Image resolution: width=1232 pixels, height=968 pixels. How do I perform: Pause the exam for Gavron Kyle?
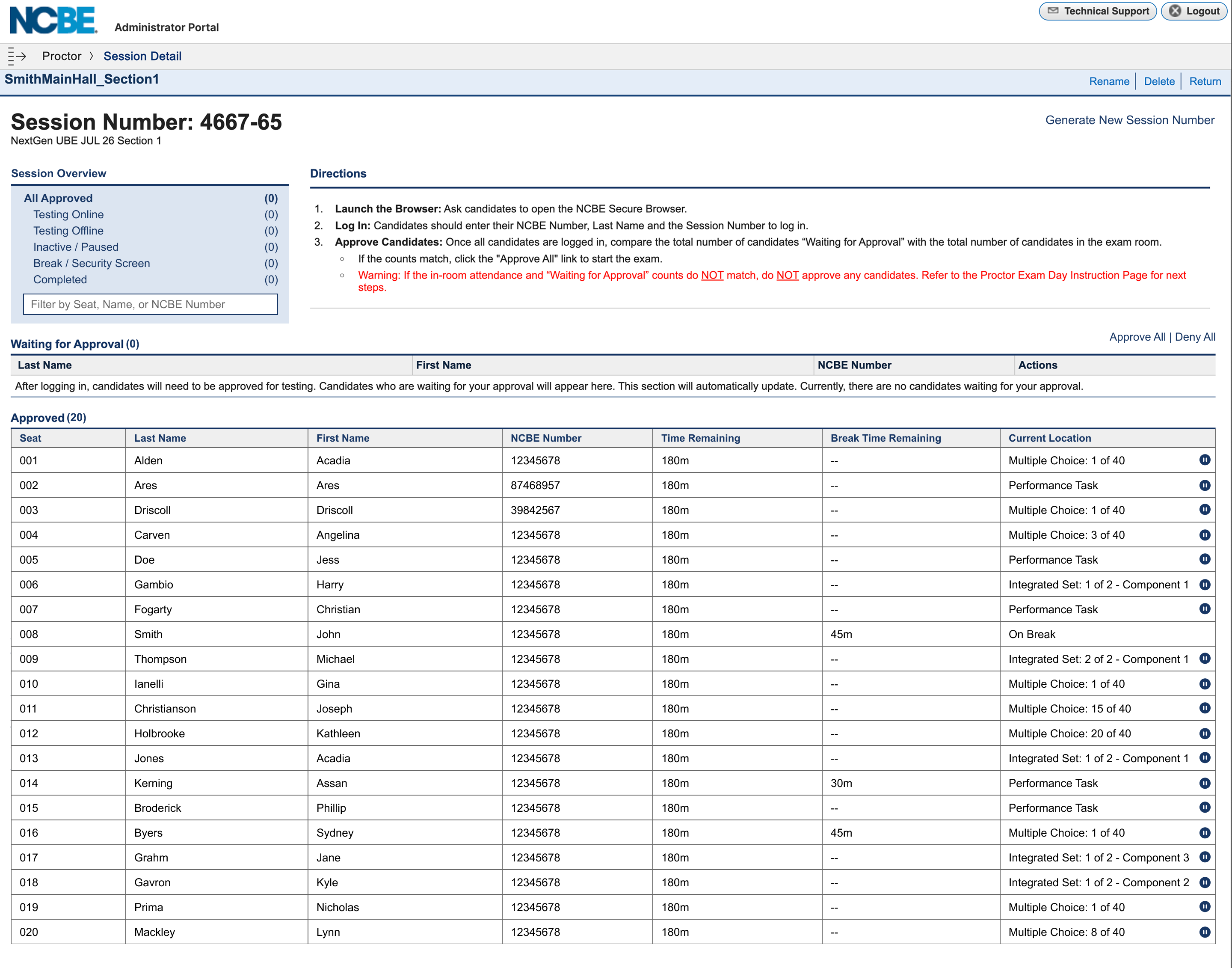pyautogui.click(x=1204, y=882)
